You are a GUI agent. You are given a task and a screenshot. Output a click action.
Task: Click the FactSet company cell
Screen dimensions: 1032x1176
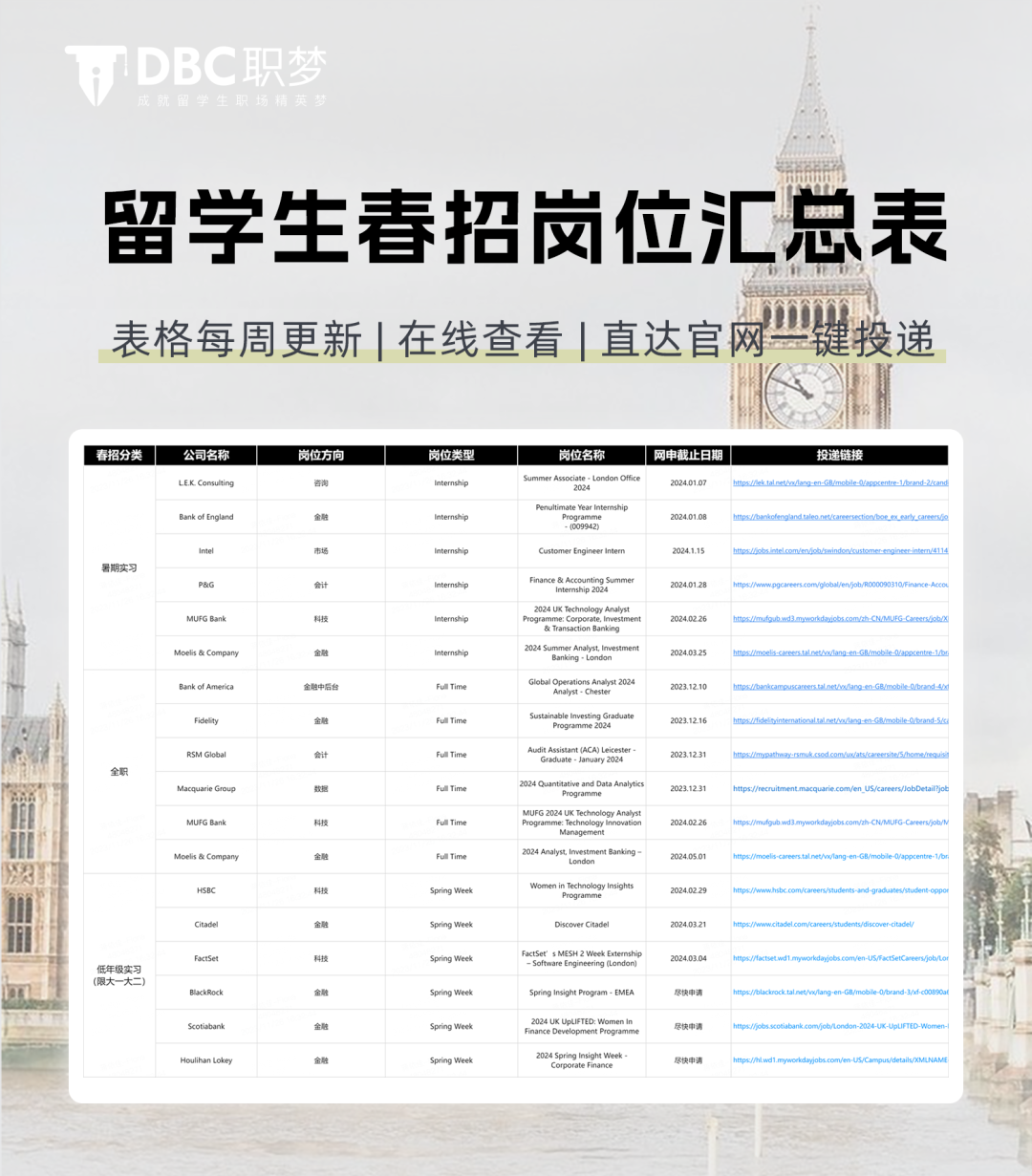[x=206, y=958]
